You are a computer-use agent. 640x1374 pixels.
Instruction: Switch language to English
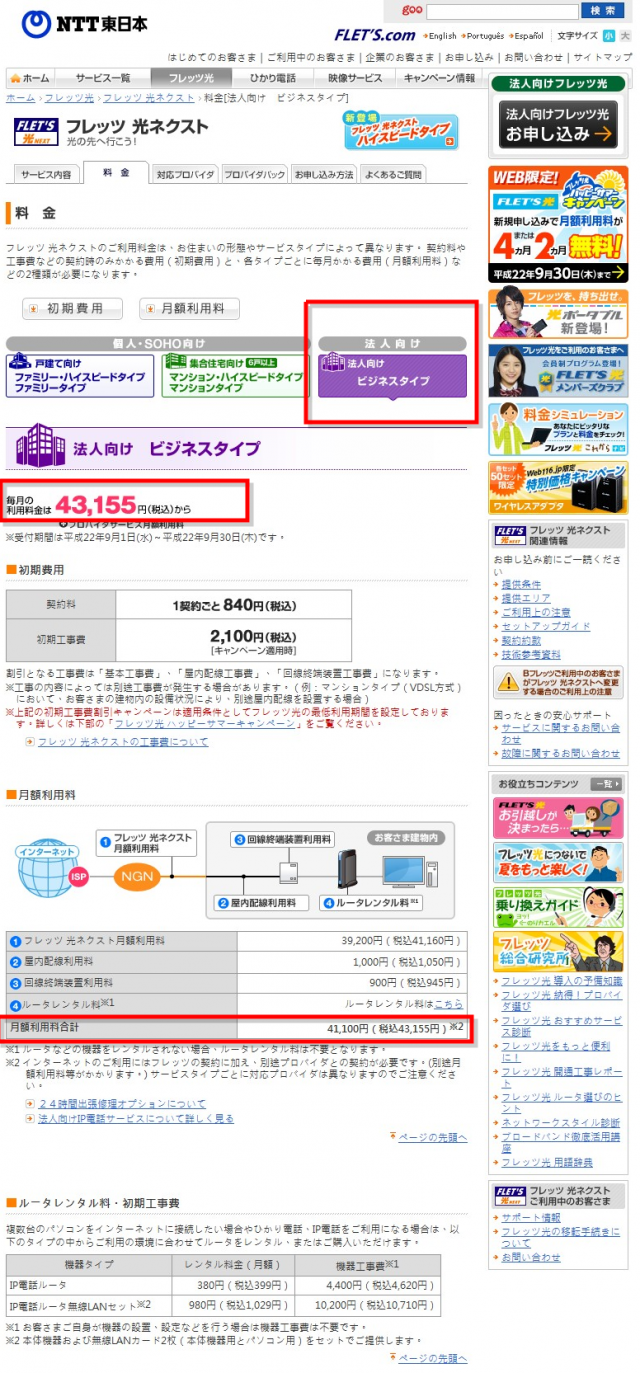[442, 35]
